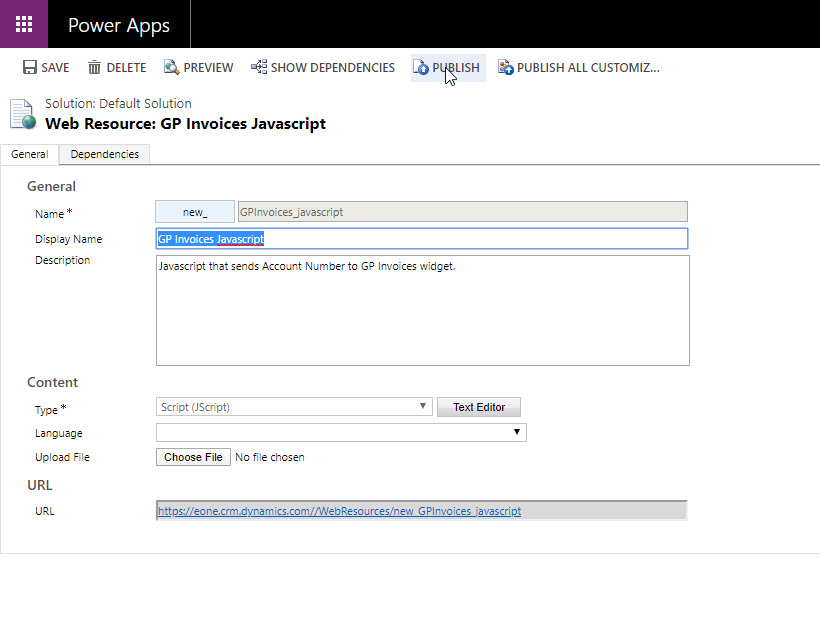The height and width of the screenshot is (639, 820).
Task: Click the Description text area
Action: pyautogui.click(x=423, y=310)
